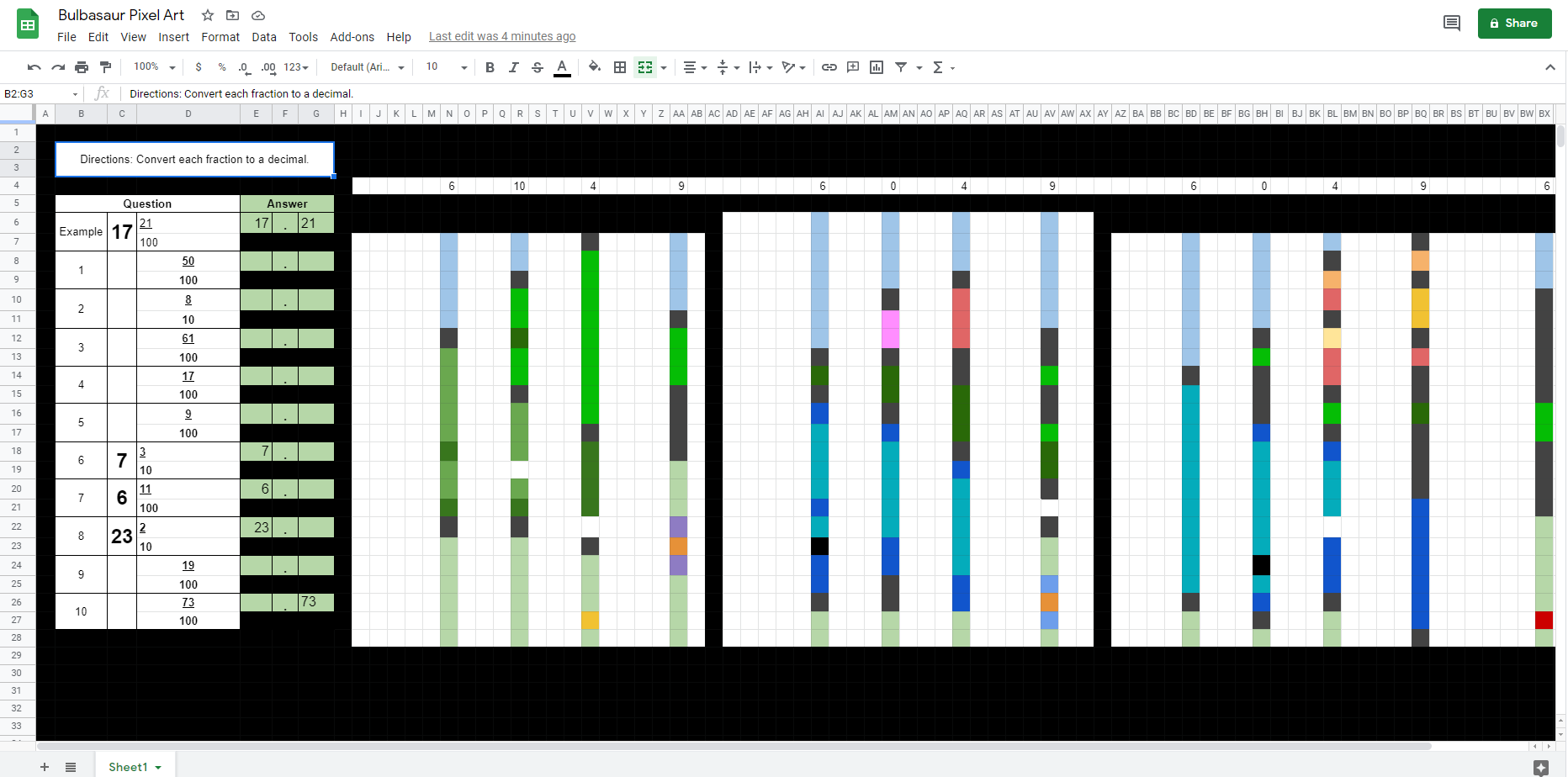Open the Add-ons menu

[352, 37]
